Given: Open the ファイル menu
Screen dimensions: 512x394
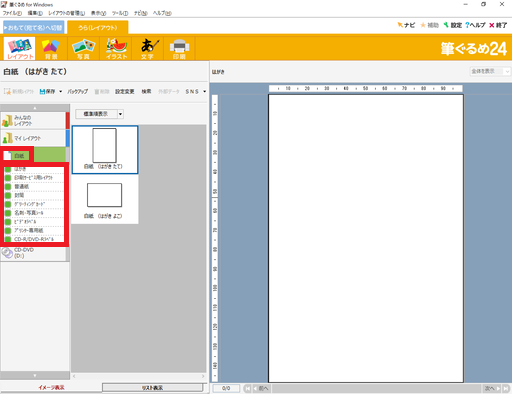Looking at the screenshot, I should tap(12, 13).
